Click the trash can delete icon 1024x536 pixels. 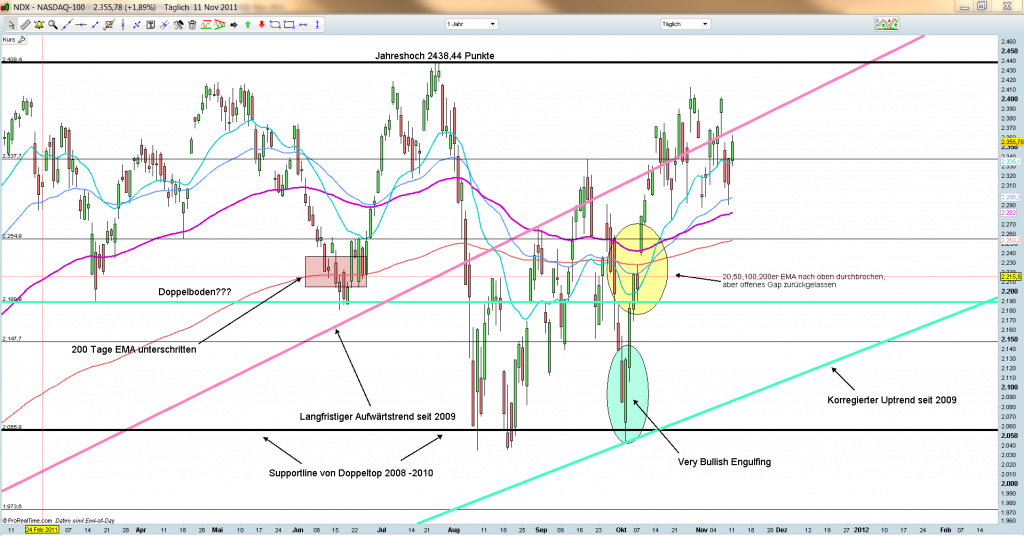tap(192, 25)
